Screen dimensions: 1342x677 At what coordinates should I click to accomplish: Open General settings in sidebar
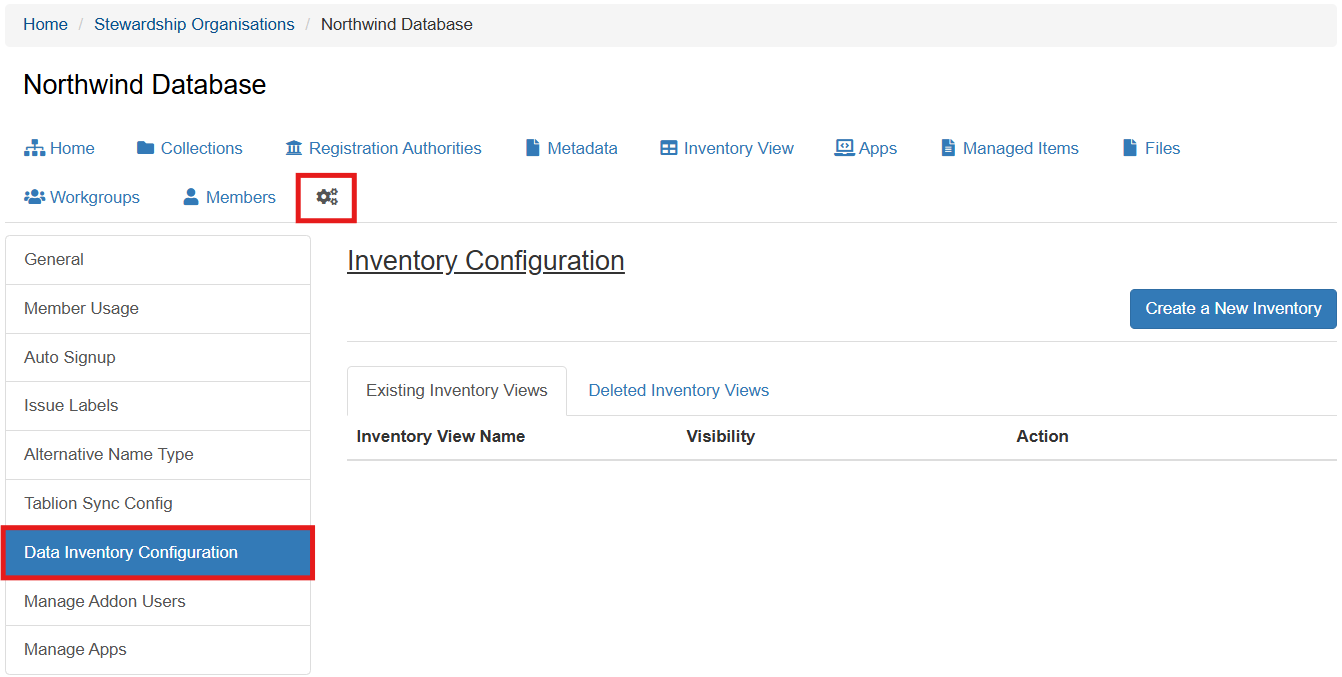point(54,259)
